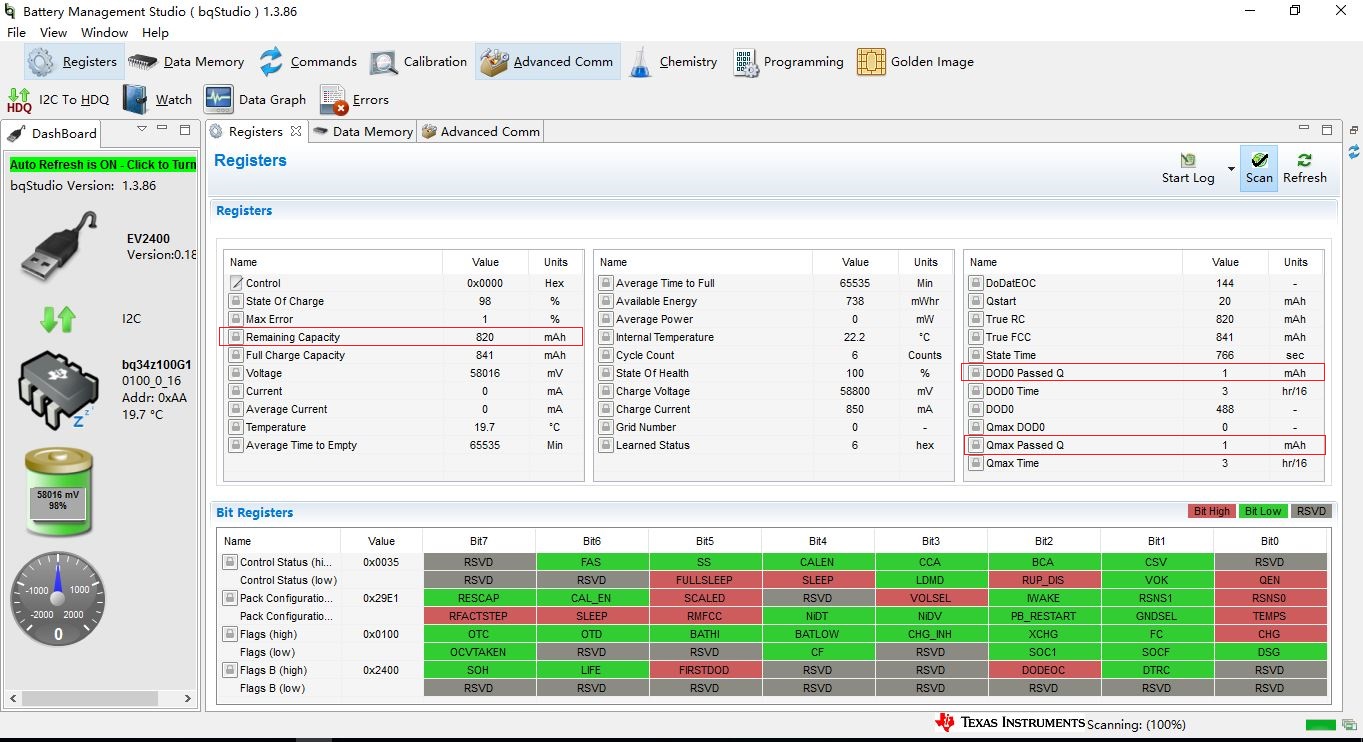The width and height of the screenshot is (1363, 742).
Task: Toggle the Auto Refresh ON banner
Action: (103, 165)
